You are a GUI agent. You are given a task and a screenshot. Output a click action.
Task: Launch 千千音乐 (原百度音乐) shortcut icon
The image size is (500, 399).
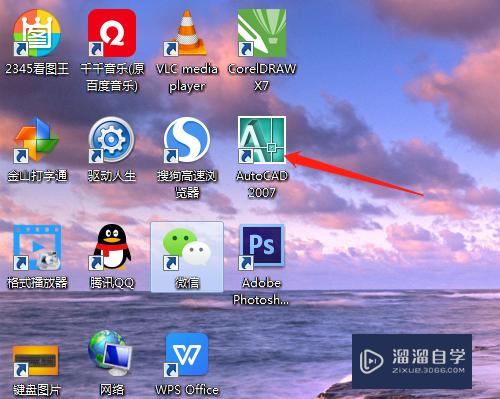(x=112, y=33)
